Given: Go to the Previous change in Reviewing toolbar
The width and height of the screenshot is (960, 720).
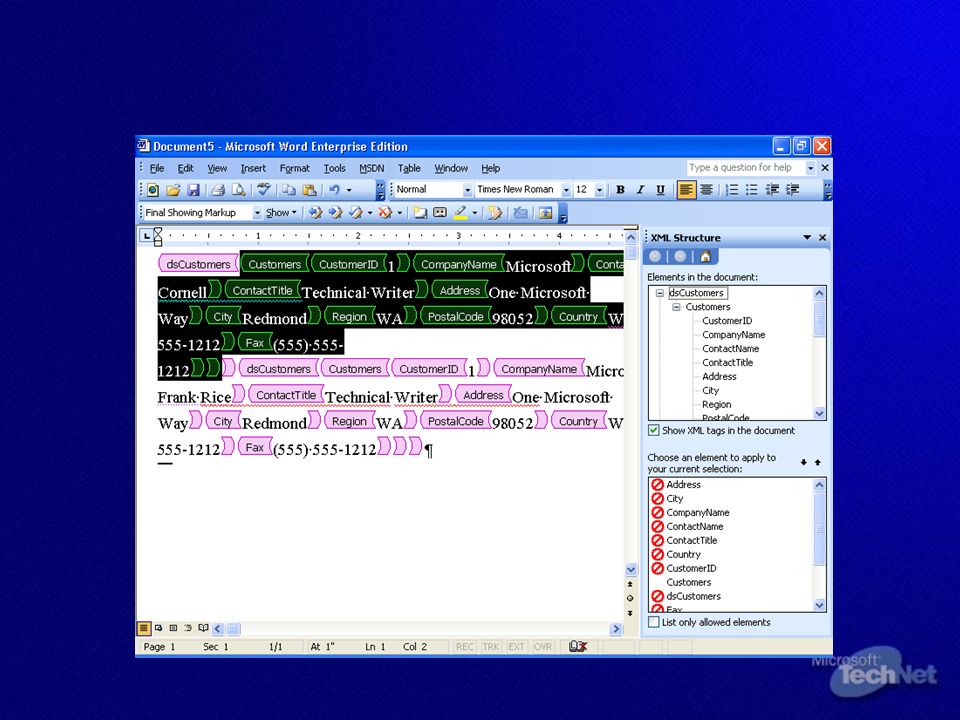Looking at the screenshot, I should (x=315, y=213).
